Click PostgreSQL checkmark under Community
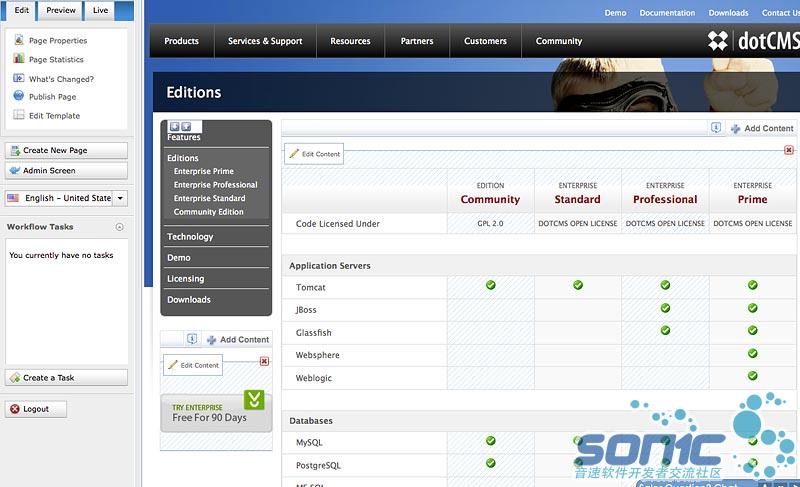Screen dimensions: 800x487 coord(490,463)
